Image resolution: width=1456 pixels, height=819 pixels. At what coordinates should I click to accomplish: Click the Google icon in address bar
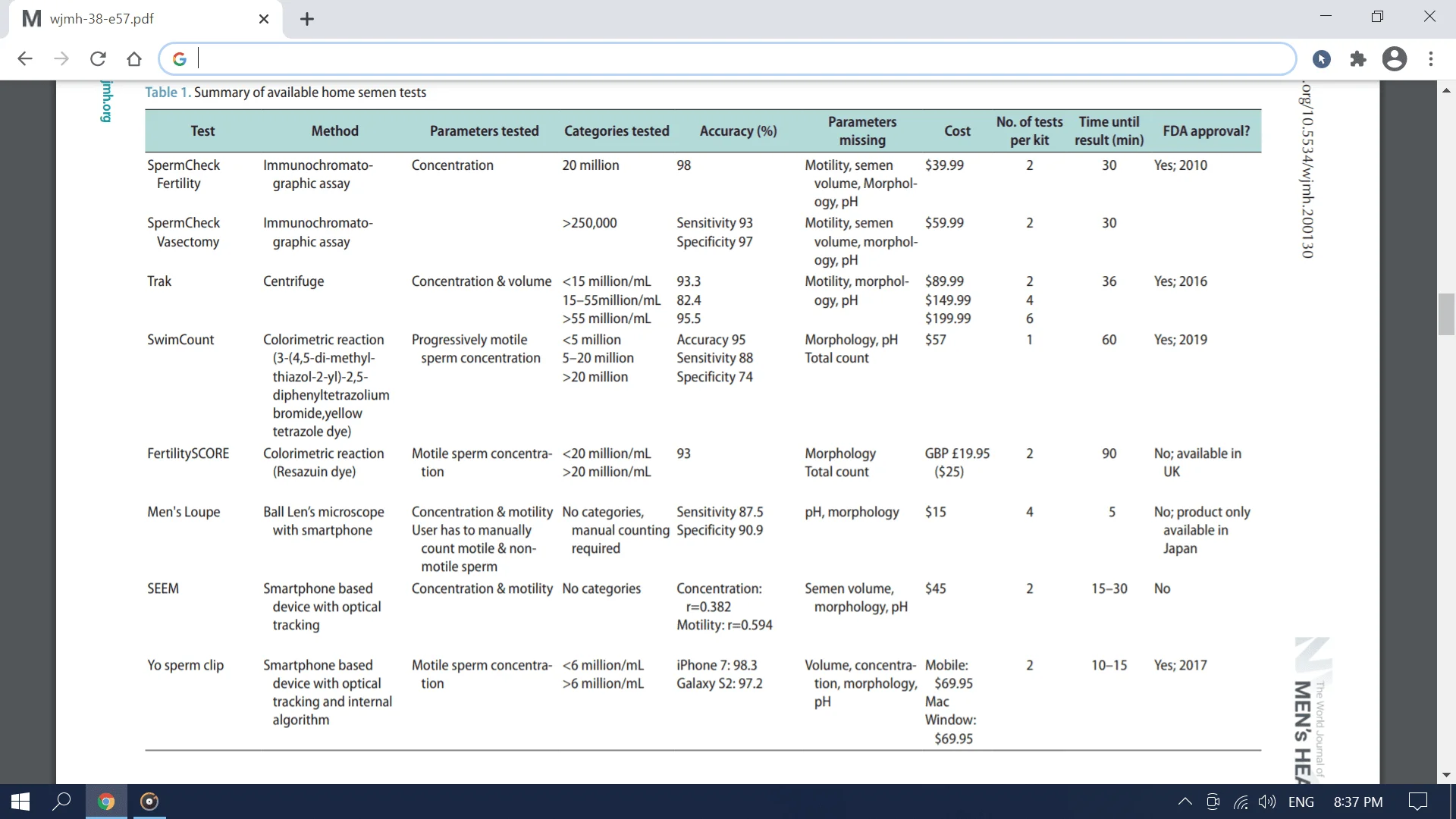180,59
